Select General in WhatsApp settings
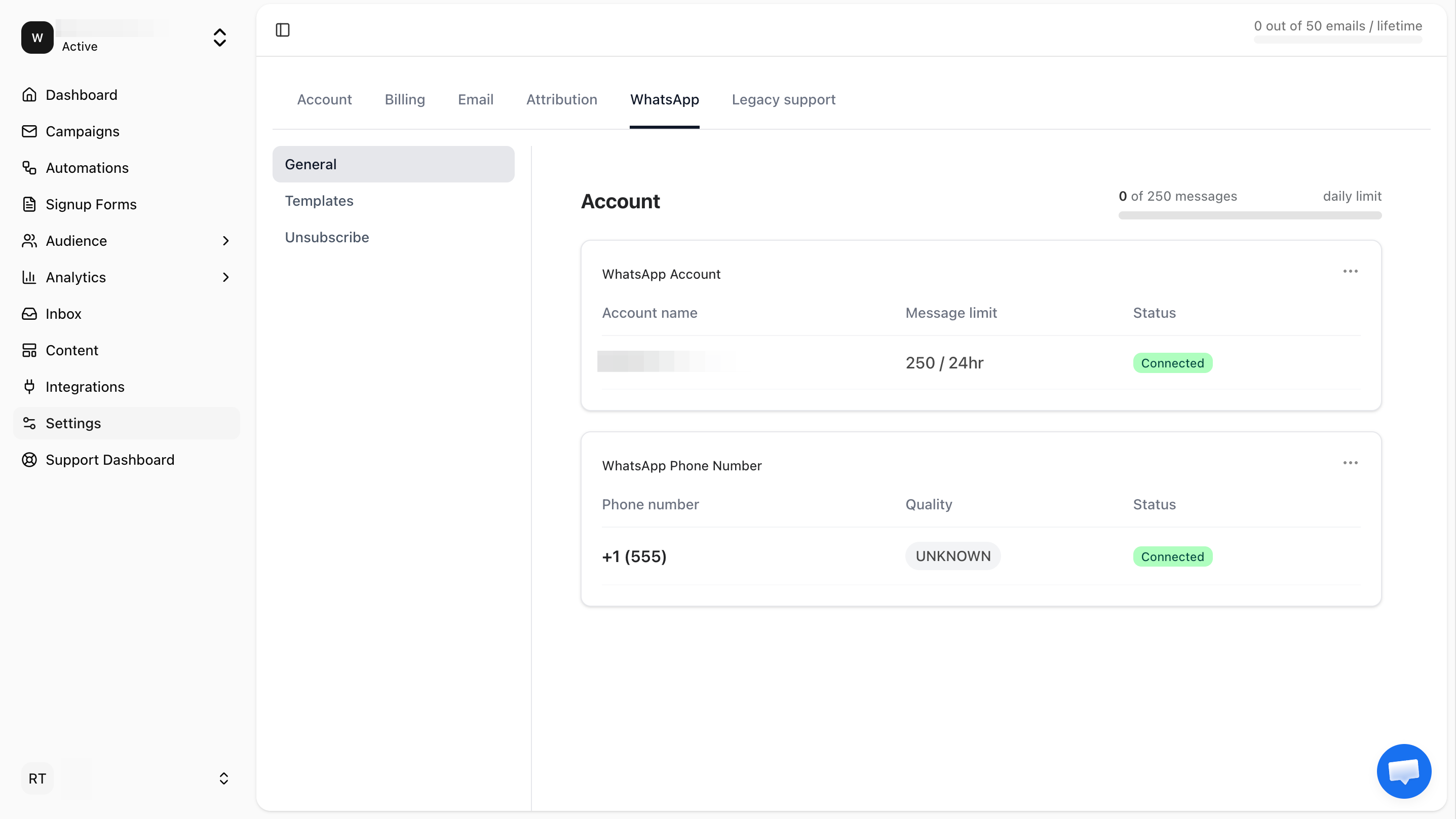 coord(394,164)
